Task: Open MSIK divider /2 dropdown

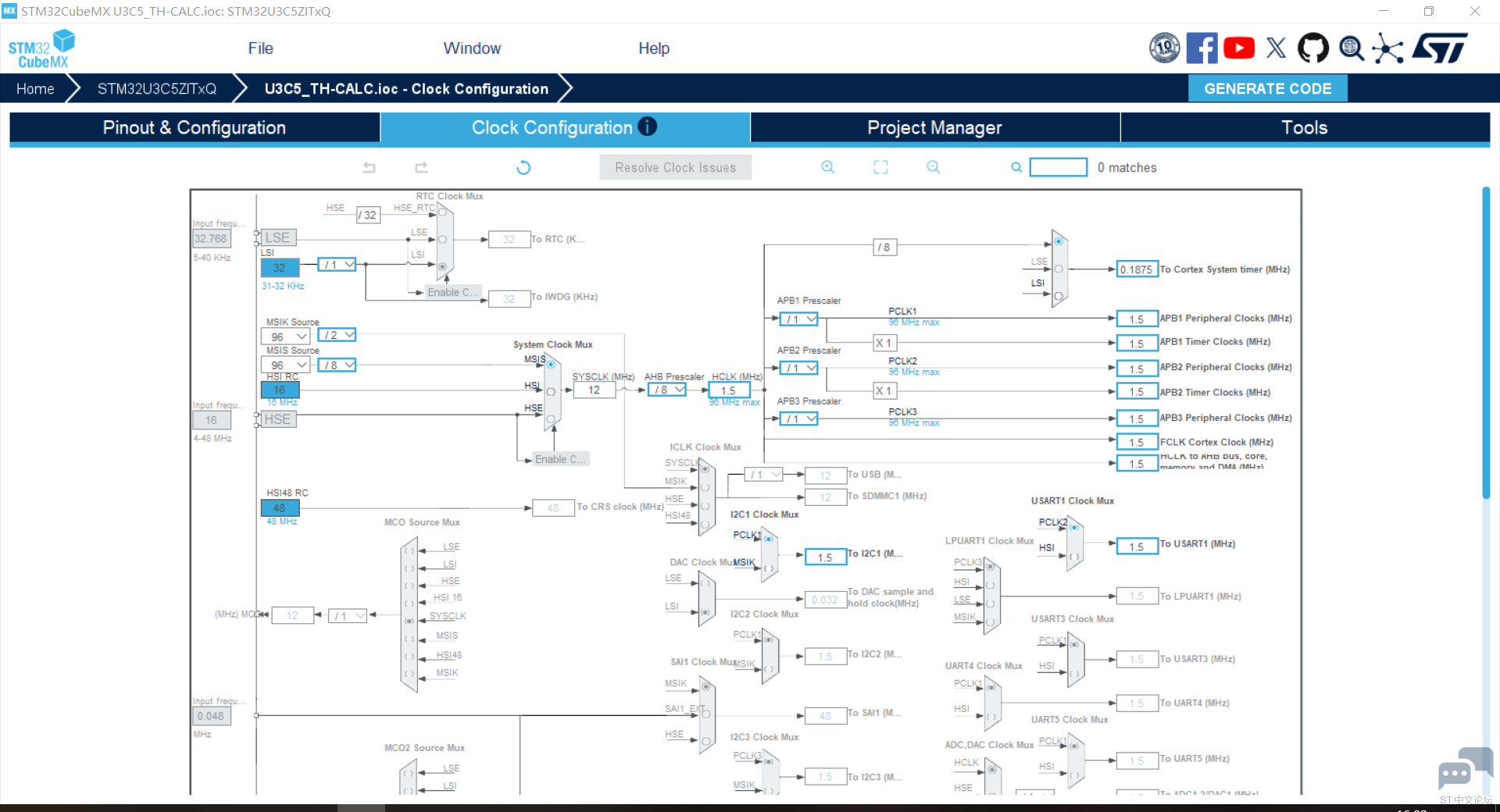Action: click(337, 335)
